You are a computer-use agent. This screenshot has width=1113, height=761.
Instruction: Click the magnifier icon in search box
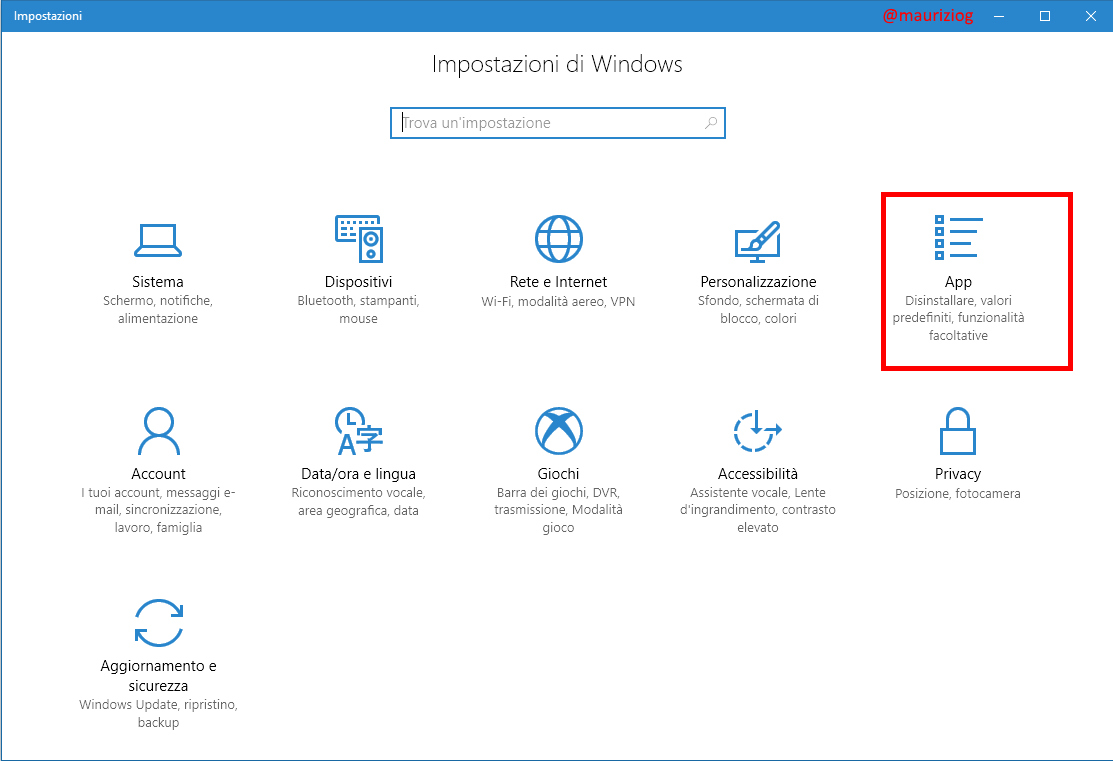click(711, 123)
